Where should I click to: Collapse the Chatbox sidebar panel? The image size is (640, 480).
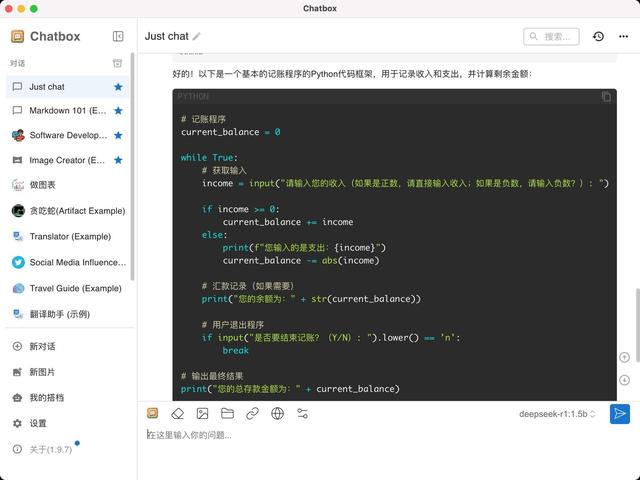point(118,37)
